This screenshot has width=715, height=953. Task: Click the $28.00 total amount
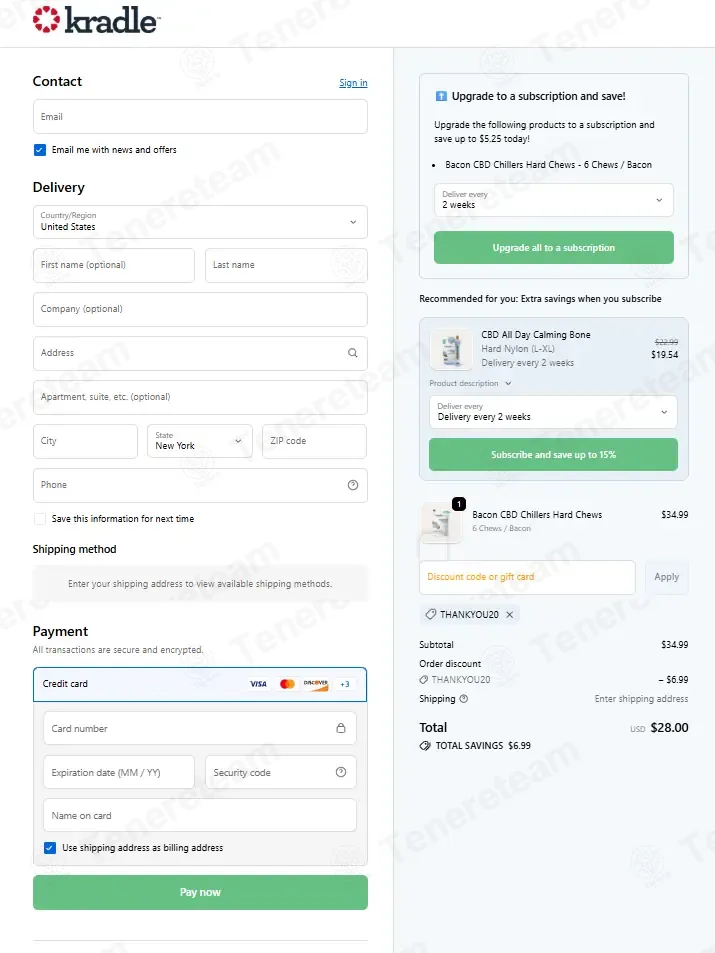669,728
